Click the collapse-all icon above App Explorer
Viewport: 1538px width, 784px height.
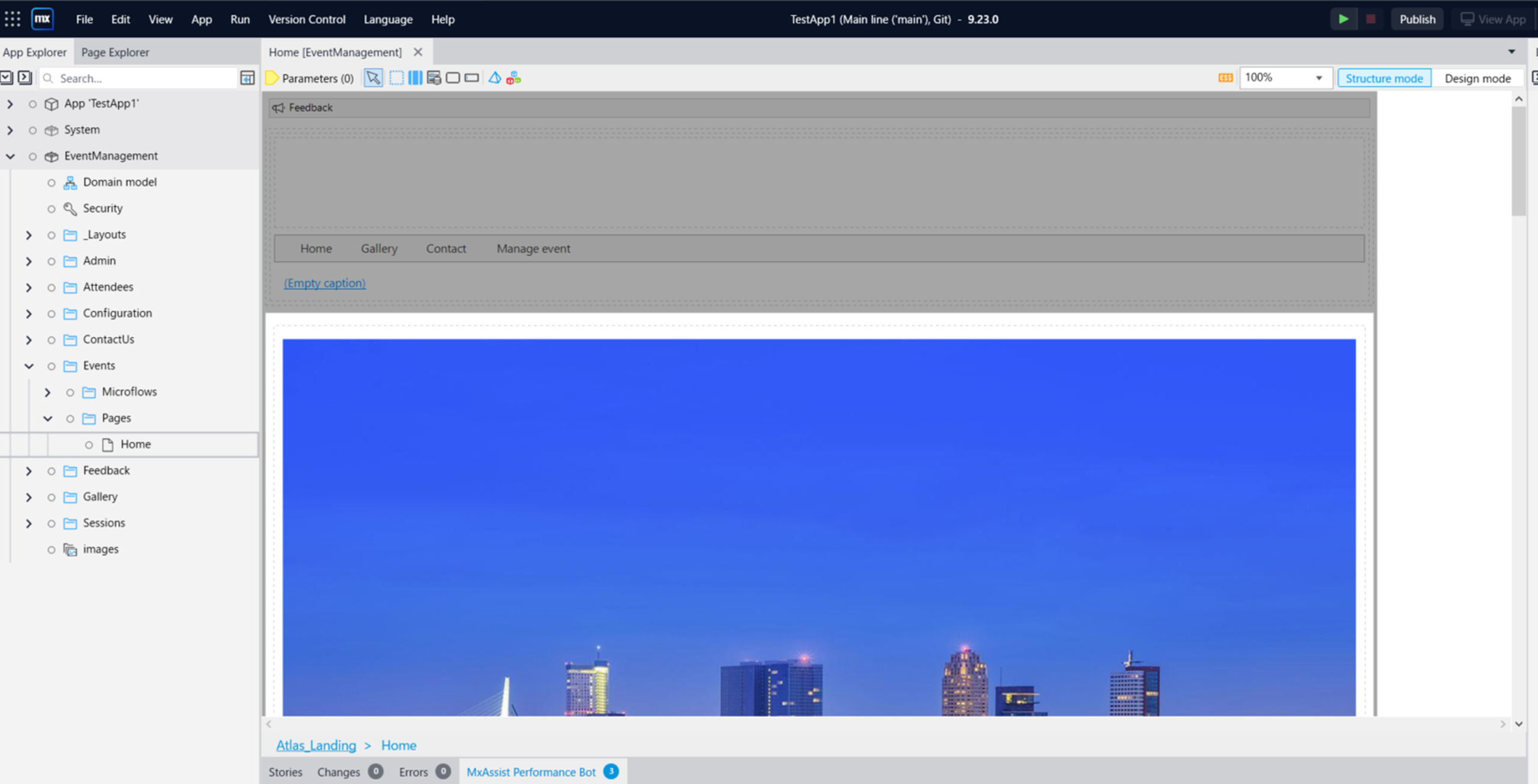[x=7, y=77]
